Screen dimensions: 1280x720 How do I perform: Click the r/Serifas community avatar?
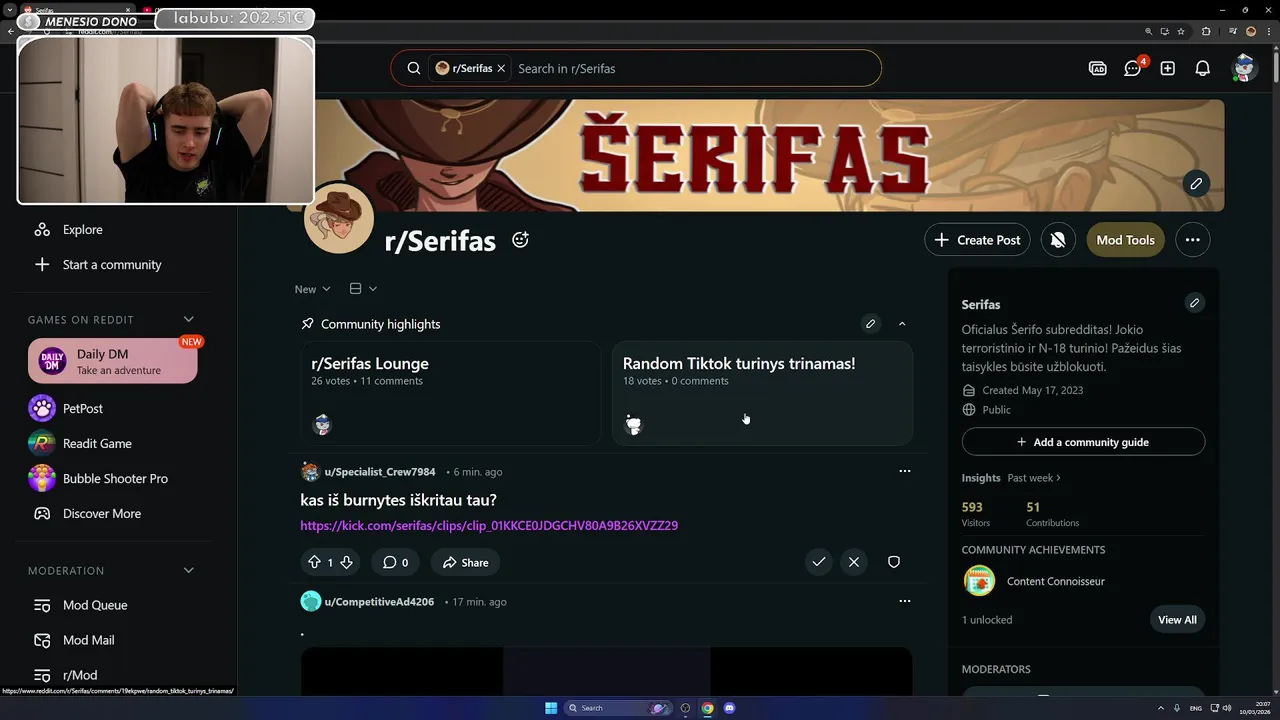point(339,217)
